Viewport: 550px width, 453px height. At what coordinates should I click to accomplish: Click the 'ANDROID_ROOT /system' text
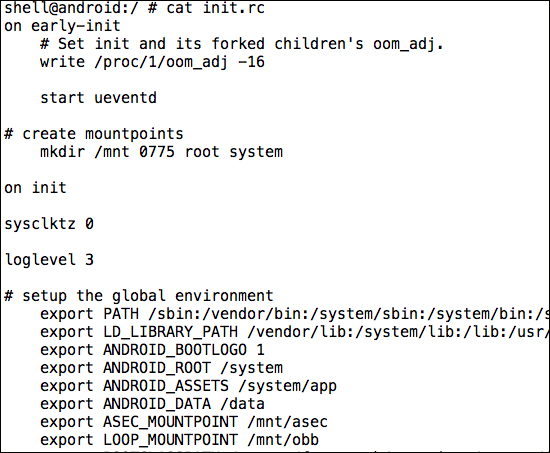(193, 368)
